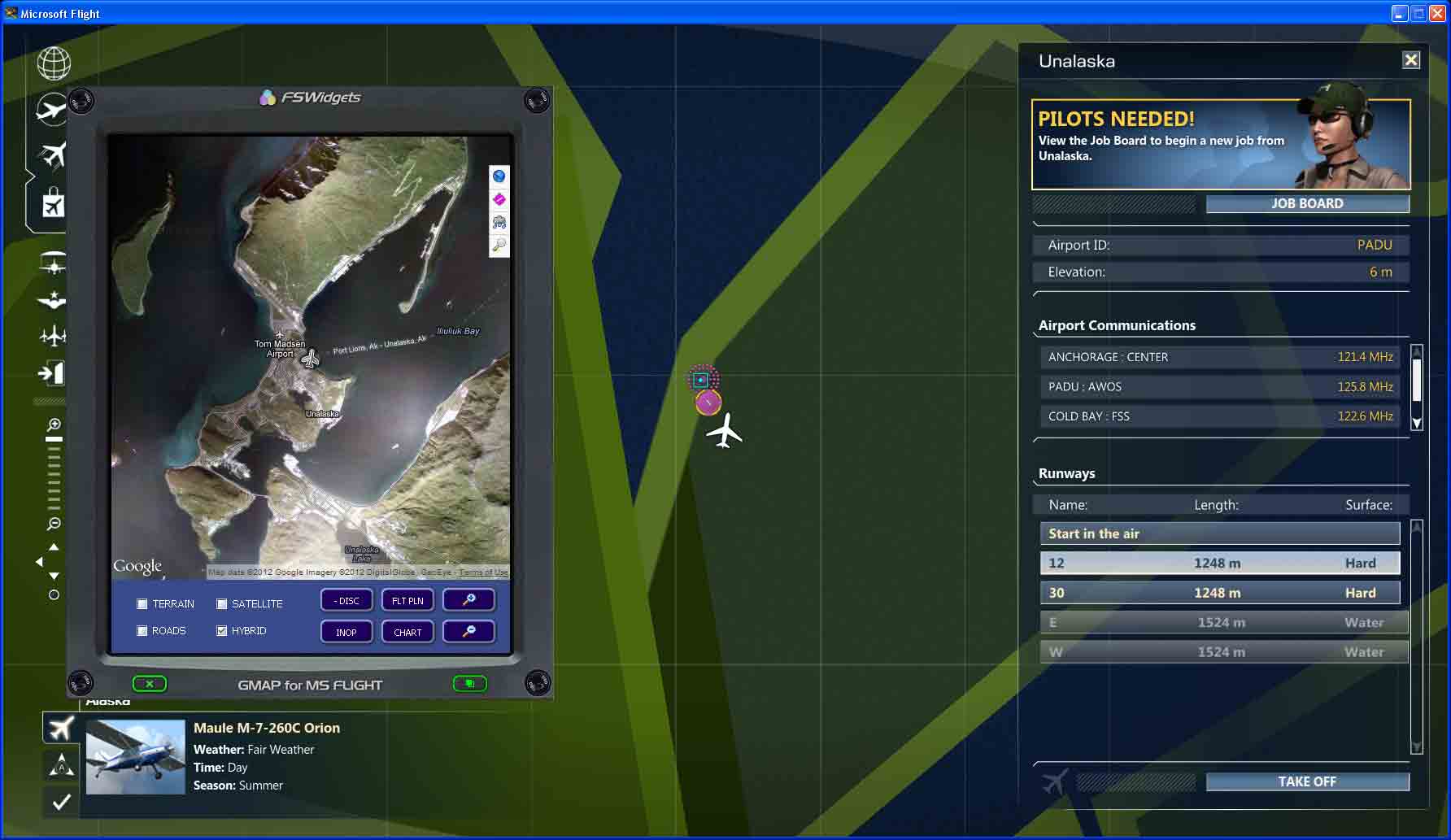
Task: Click the small circle recenter icon
Action: (x=54, y=595)
